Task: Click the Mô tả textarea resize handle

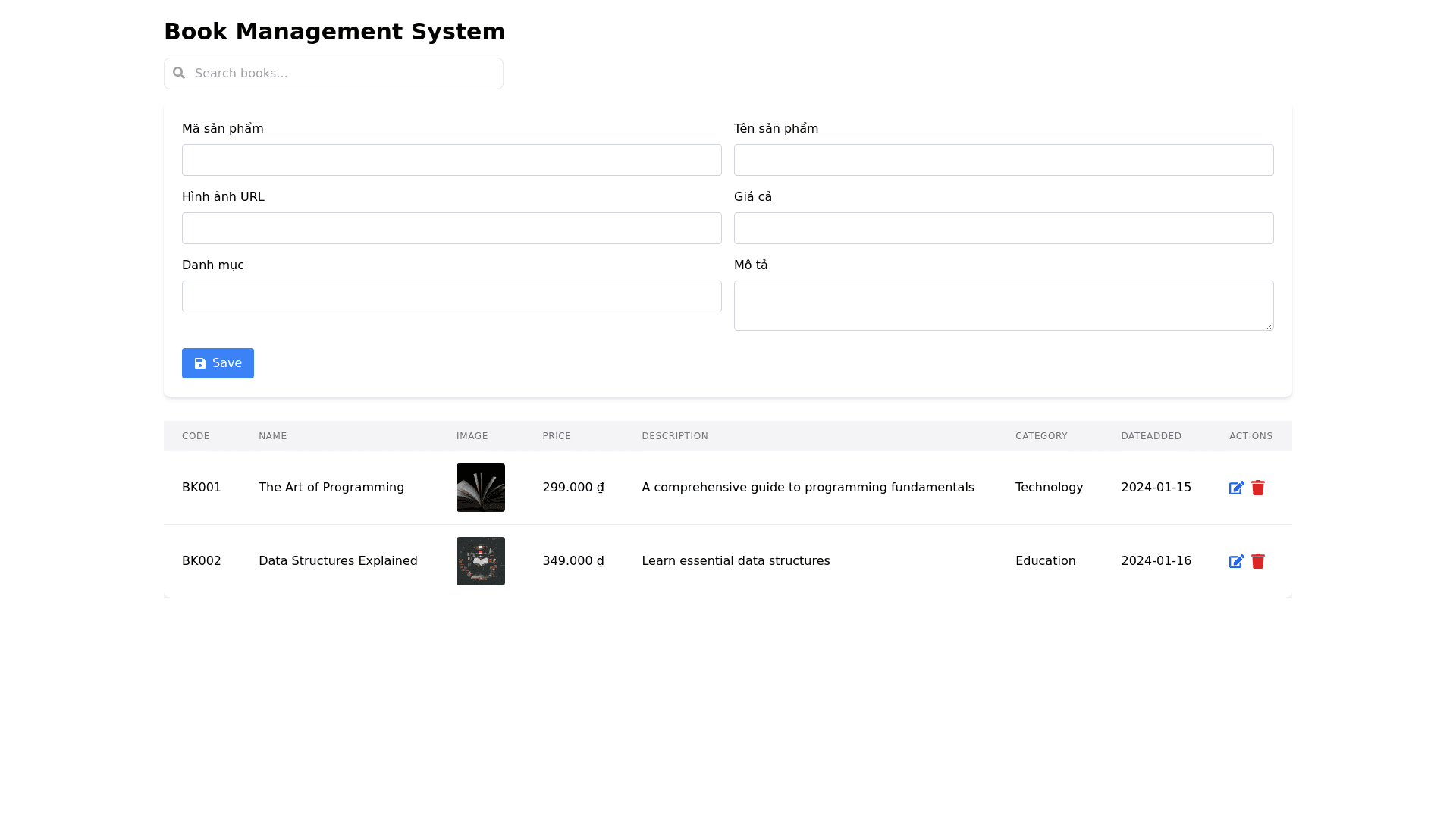Action: click(x=1269, y=326)
